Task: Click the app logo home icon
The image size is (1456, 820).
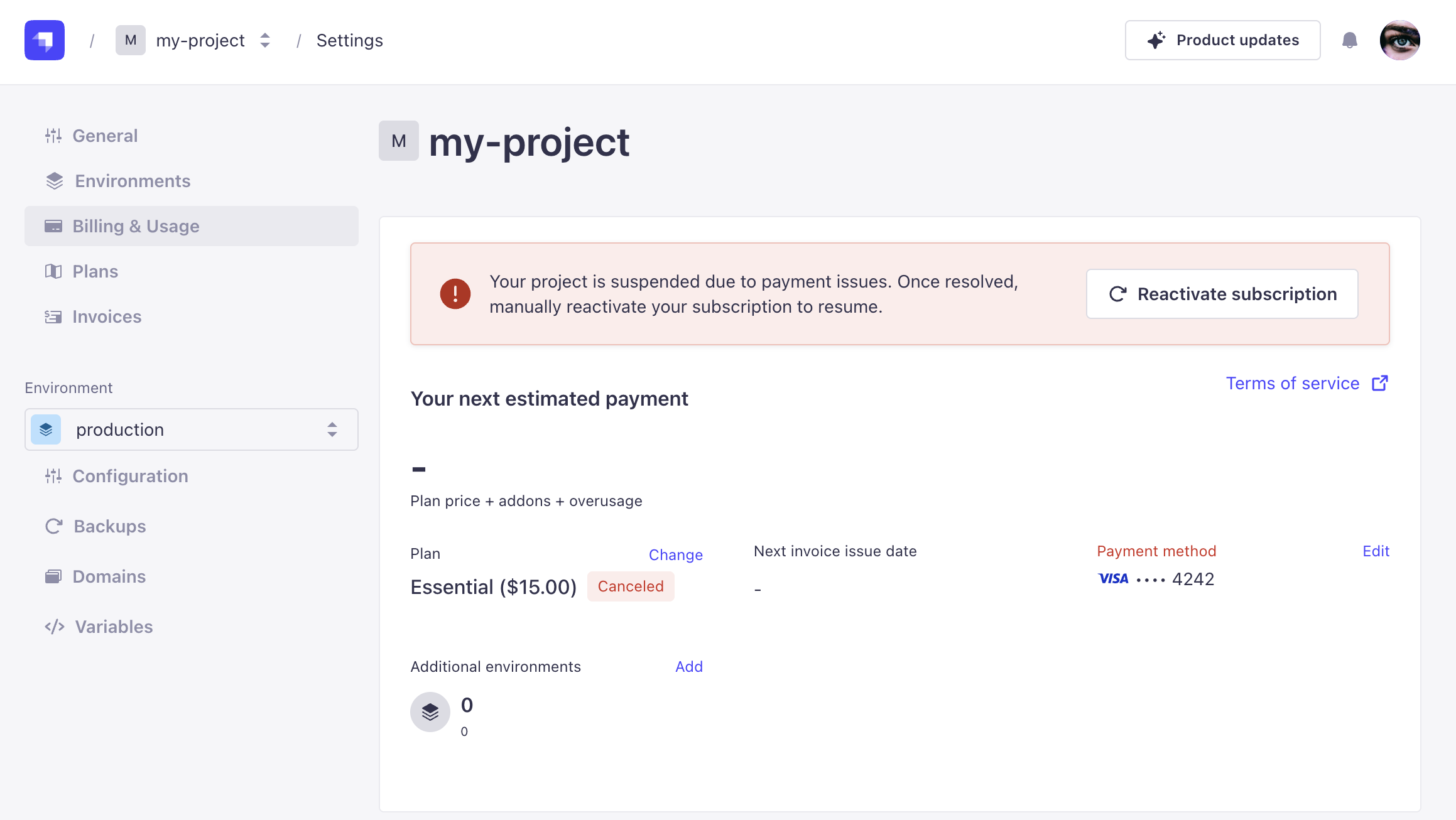Action: coord(45,40)
